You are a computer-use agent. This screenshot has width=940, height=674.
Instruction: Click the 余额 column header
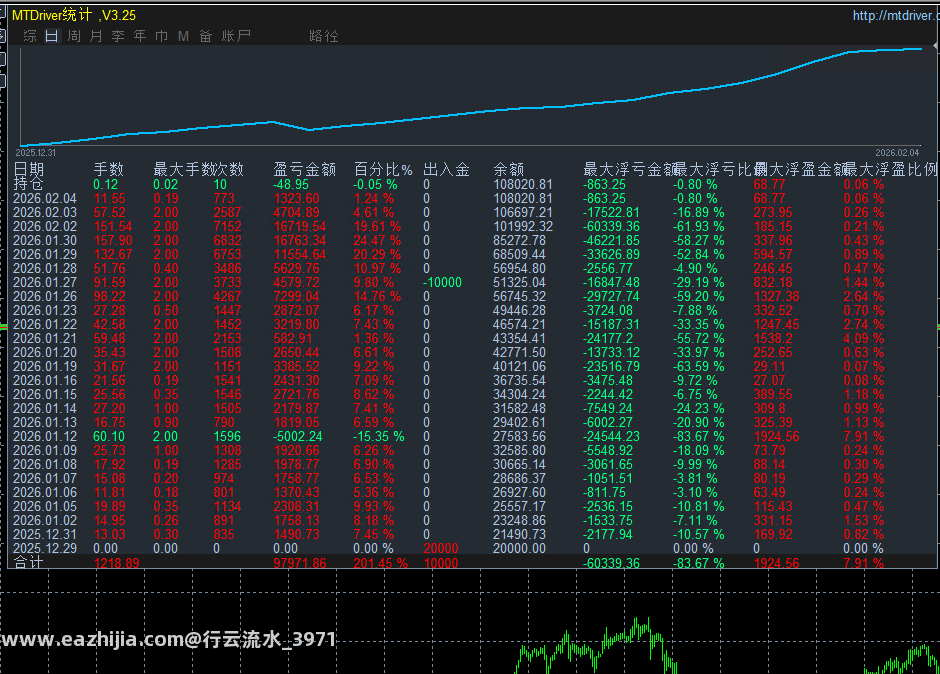tap(509, 170)
